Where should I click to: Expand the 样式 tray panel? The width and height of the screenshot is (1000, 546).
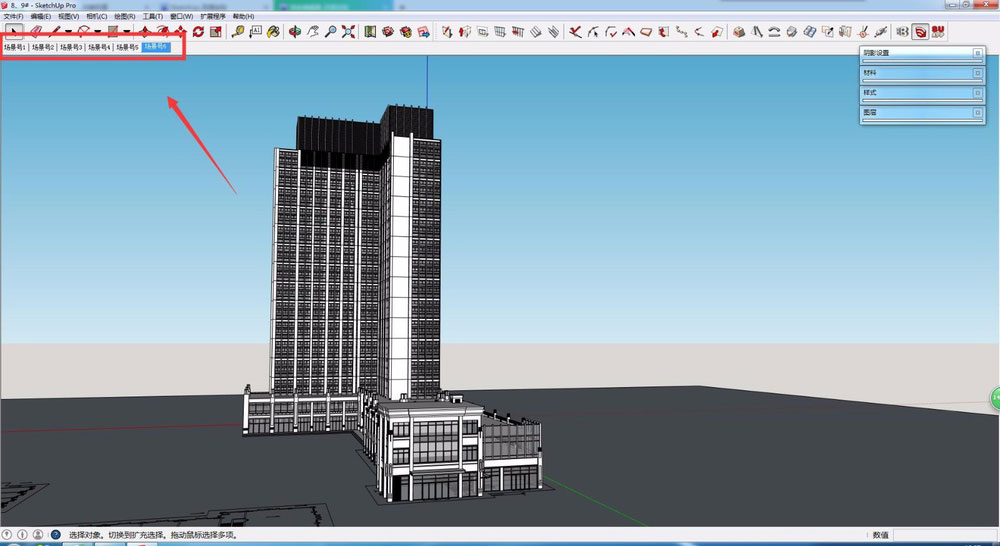click(x=976, y=93)
